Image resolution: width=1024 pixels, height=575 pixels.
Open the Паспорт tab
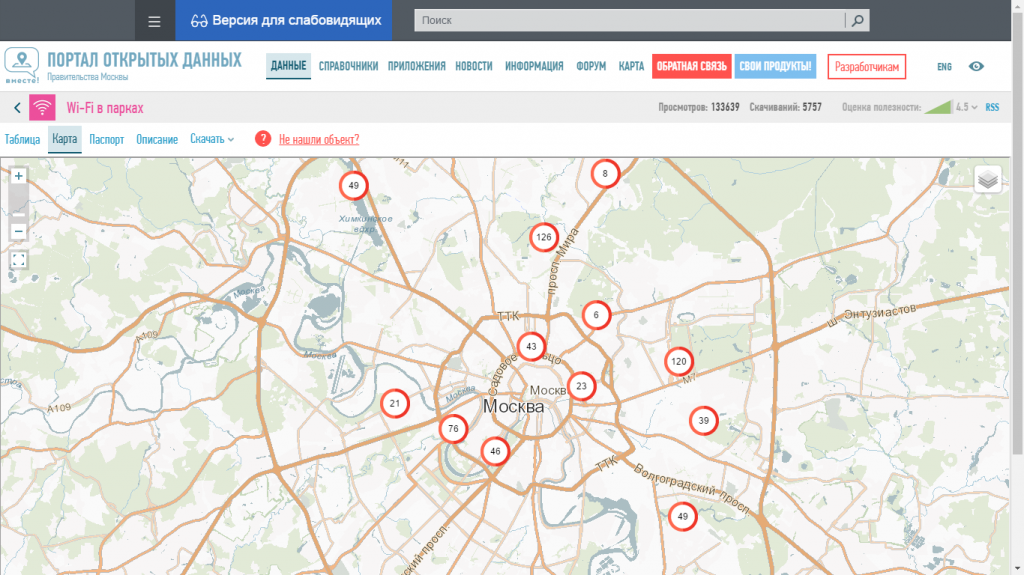(106, 139)
